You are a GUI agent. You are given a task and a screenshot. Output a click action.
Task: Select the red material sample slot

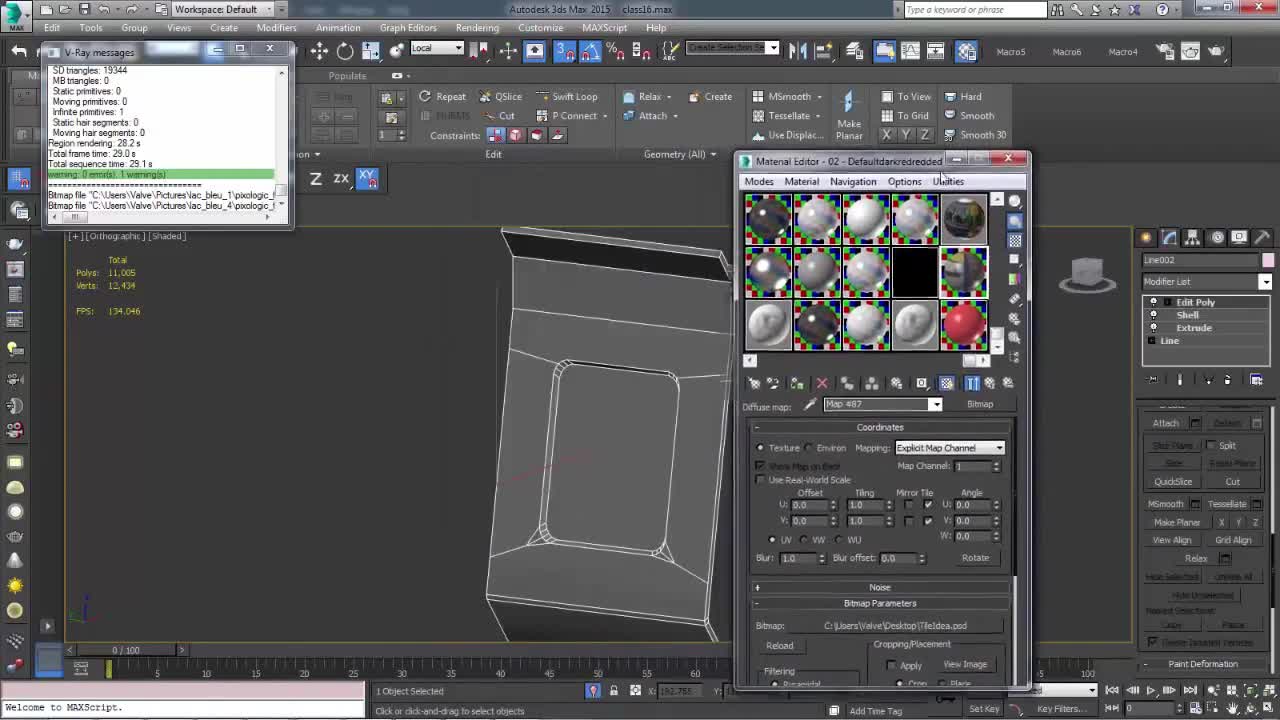[963, 326]
